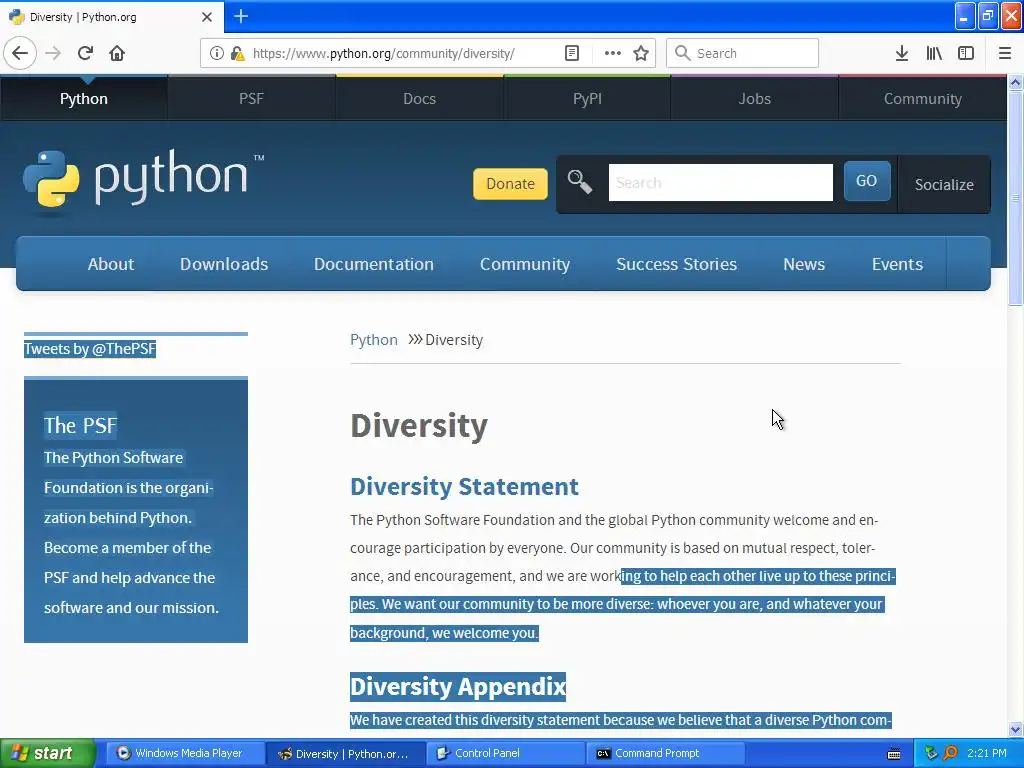The image size is (1024, 768).
Task: Open the Jobs top navigation tab
Action: pyautogui.click(x=754, y=99)
